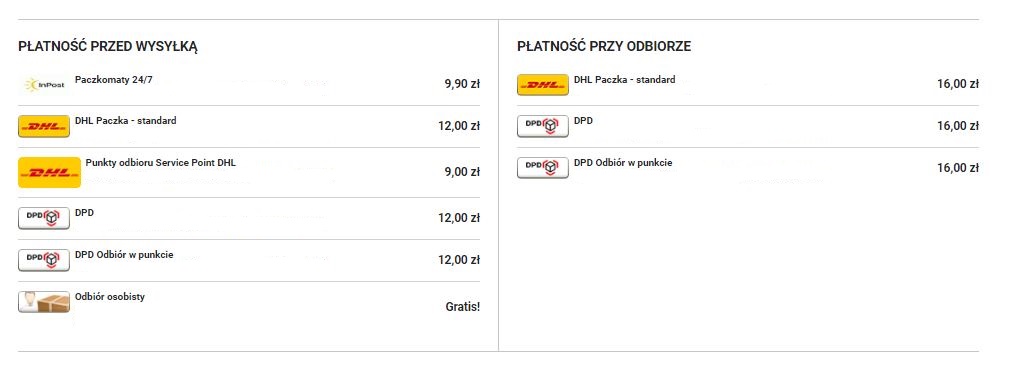Choose prepaid DHL Paczka - standard label

[x=125, y=121]
